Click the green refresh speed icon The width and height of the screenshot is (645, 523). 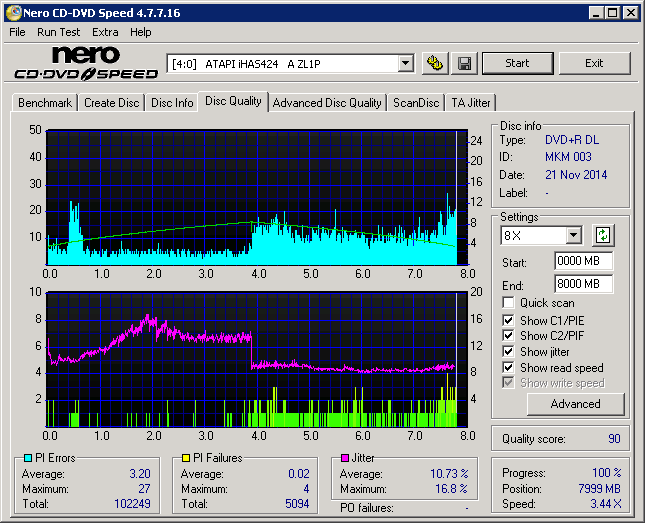click(602, 236)
